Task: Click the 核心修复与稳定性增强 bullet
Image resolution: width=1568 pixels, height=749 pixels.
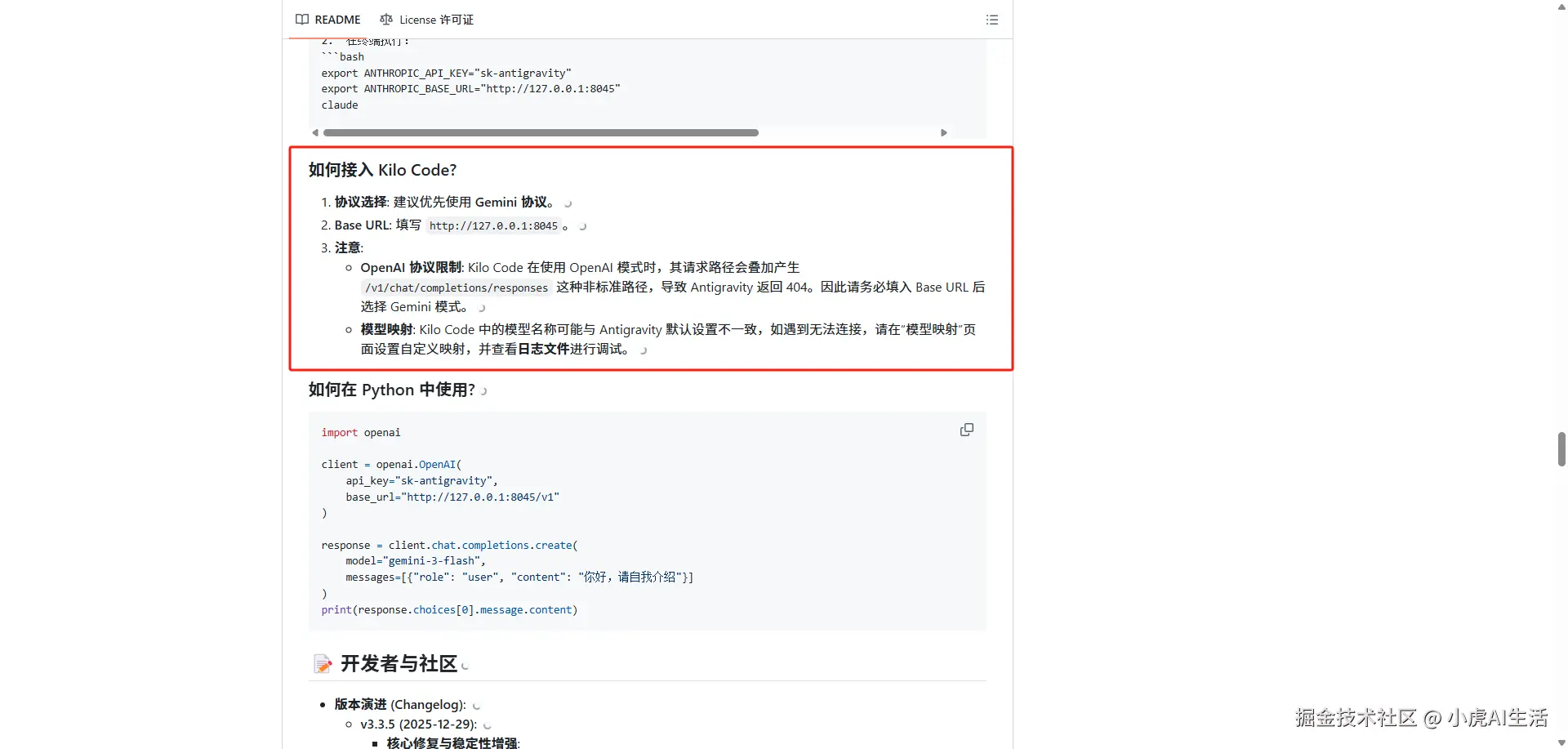Action: pyautogui.click(x=453, y=742)
